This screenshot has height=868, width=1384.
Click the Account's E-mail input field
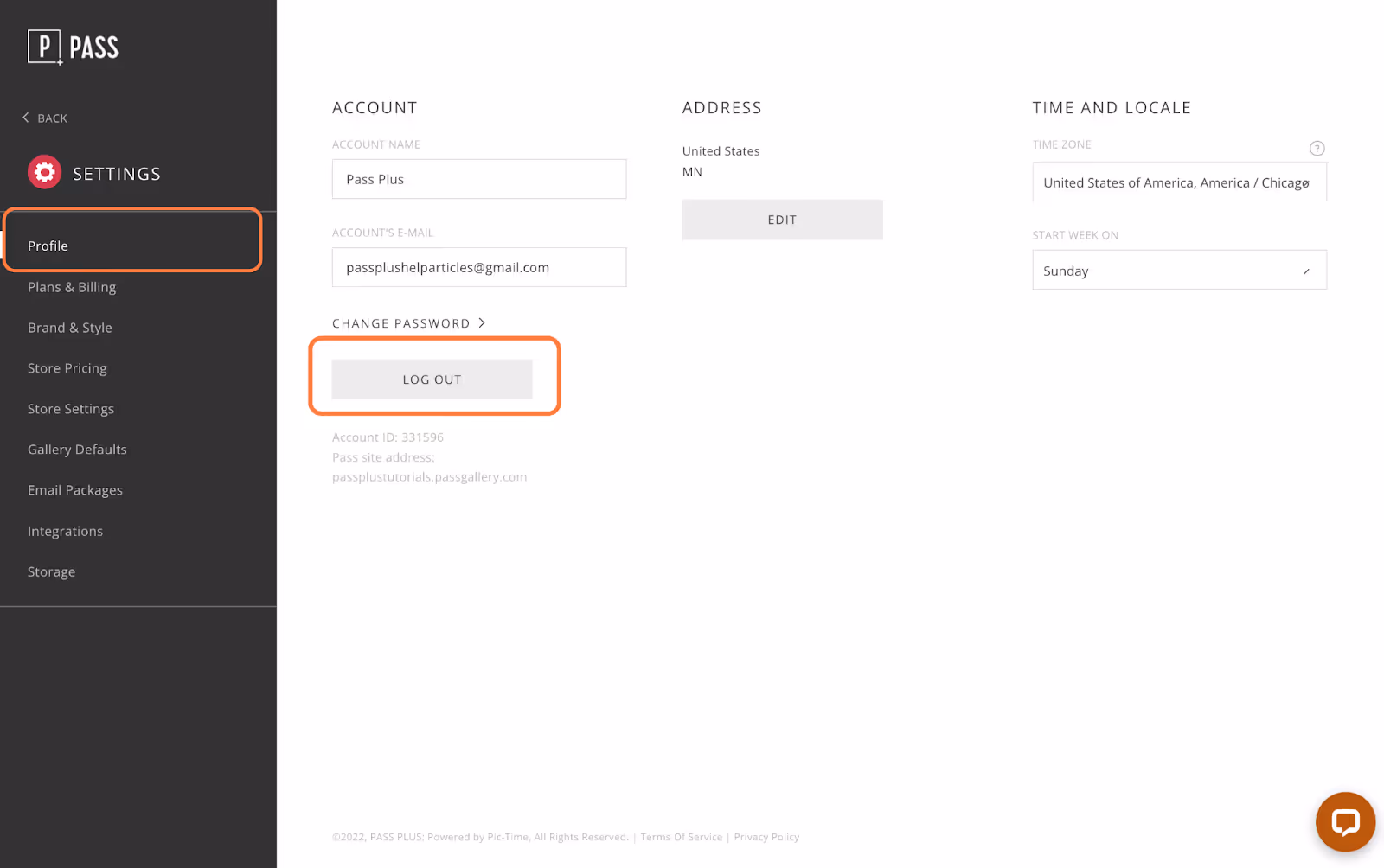pyautogui.click(x=479, y=267)
